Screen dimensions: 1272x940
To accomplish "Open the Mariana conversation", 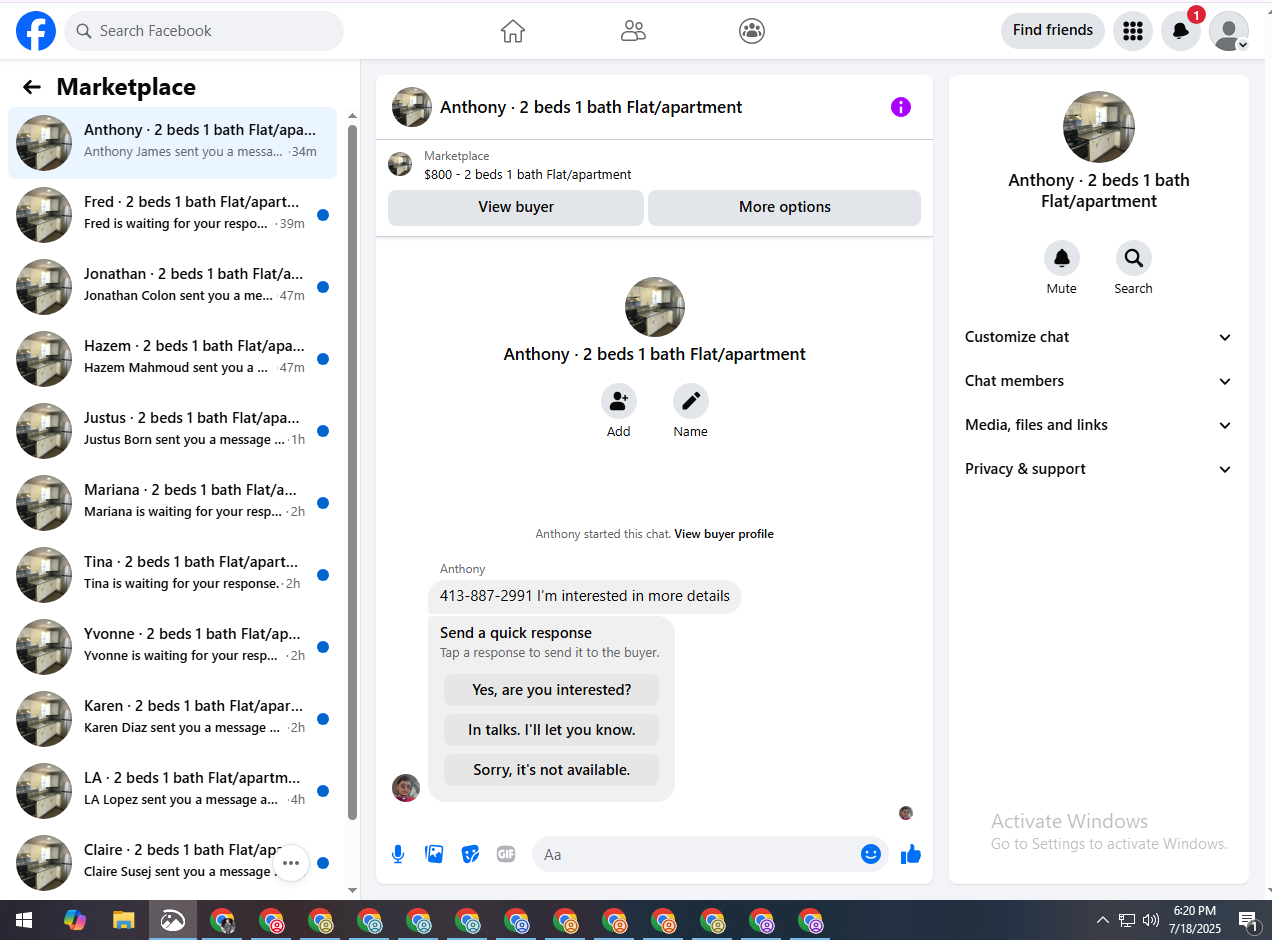I will pyautogui.click(x=172, y=503).
